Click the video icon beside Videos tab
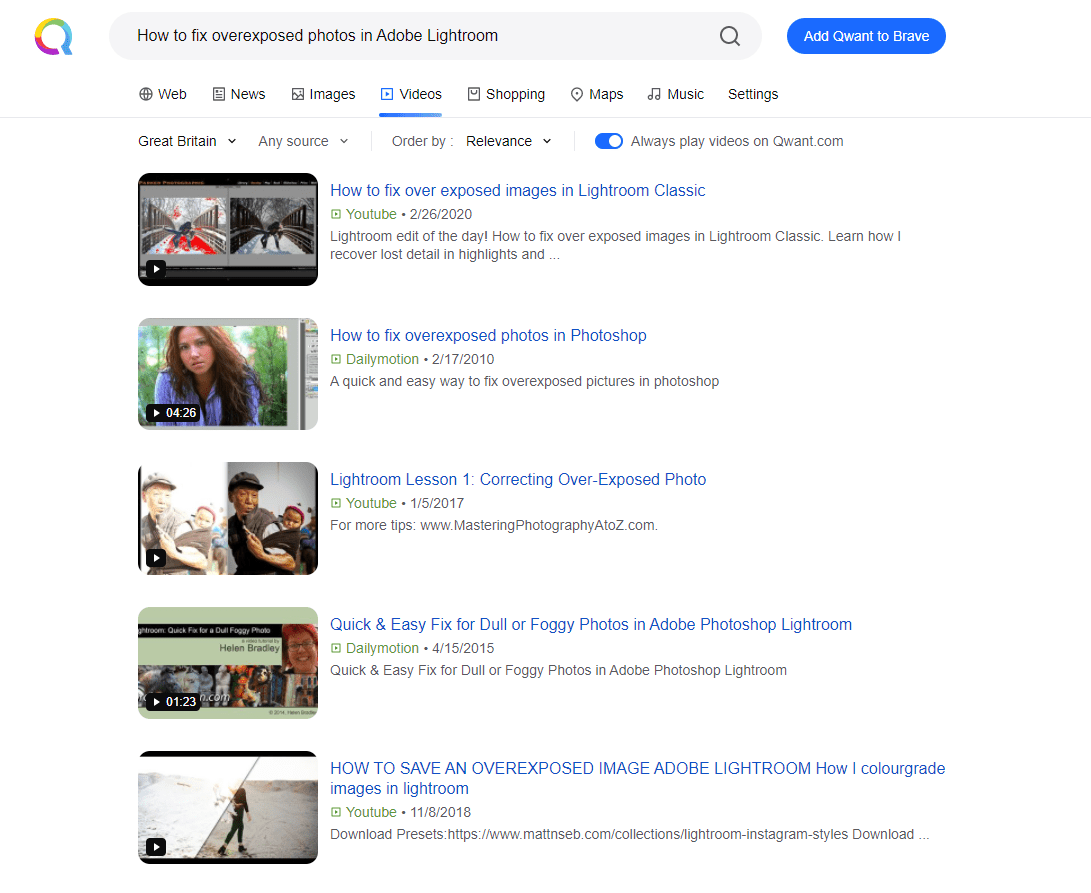This screenshot has height=893, width=1091. (x=387, y=94)
